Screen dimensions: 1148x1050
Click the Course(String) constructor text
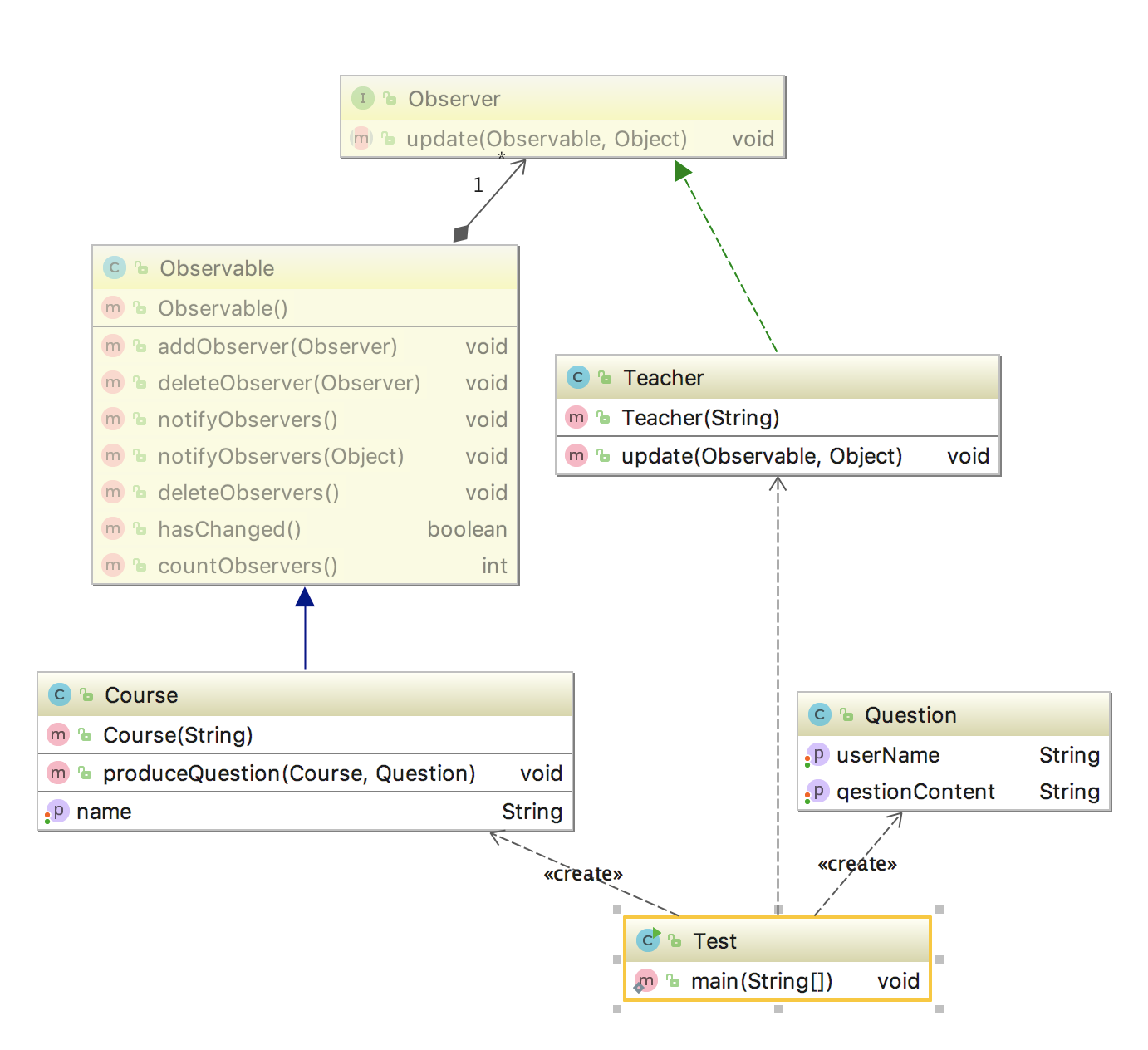[178, 735]
